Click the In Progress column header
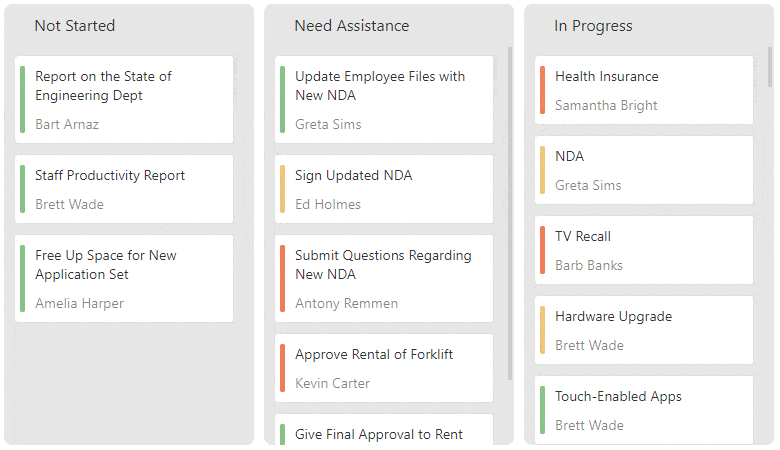 coord(594,26)
